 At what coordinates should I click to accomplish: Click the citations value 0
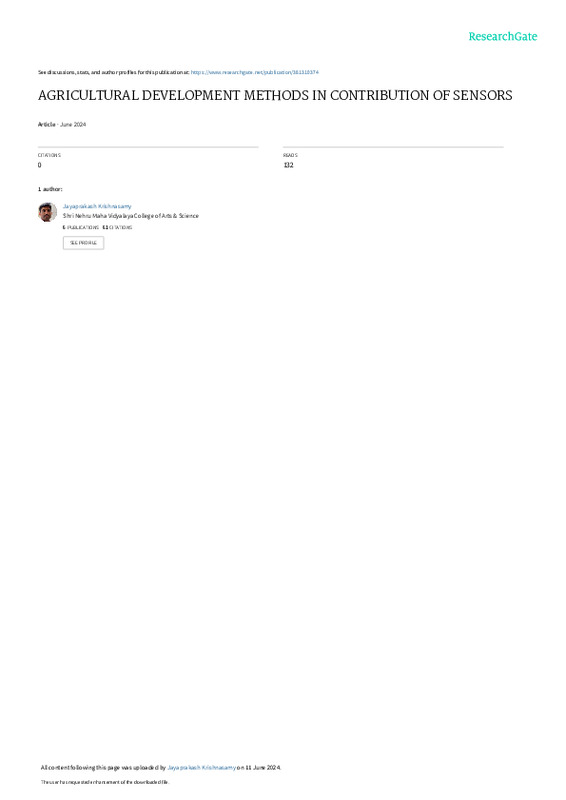(39, 165)
